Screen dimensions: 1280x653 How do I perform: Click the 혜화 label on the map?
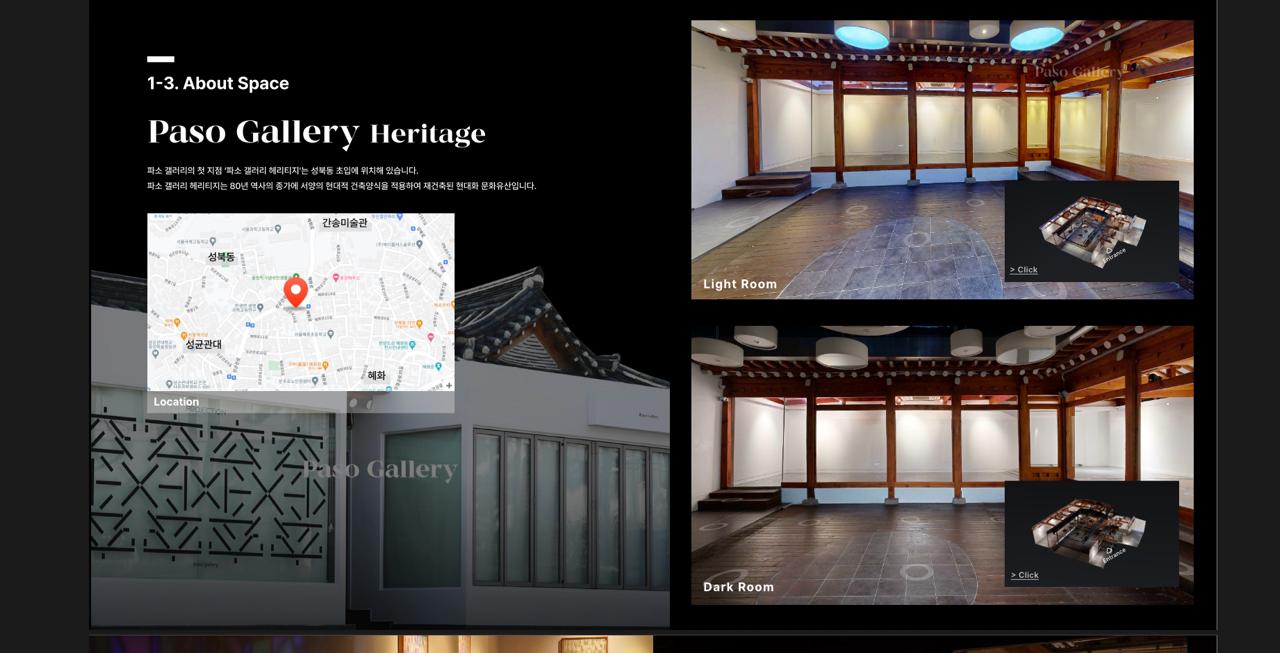click(x=376, y=376)
